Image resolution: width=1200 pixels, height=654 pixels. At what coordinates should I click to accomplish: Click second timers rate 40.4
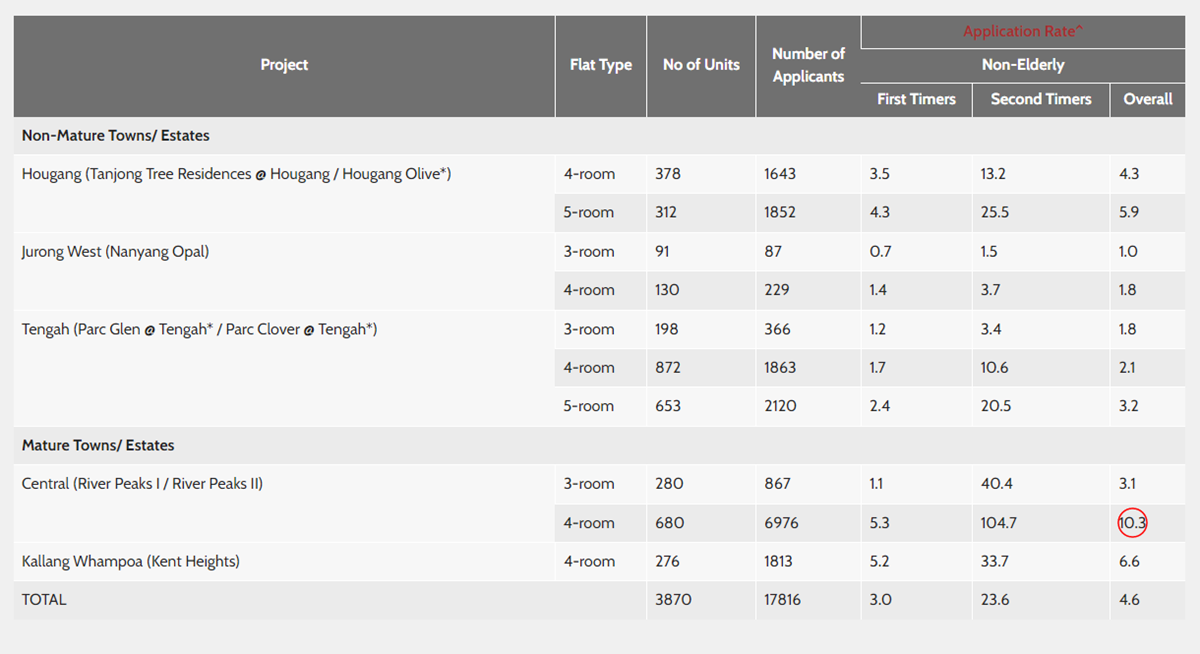pos(996,484)
